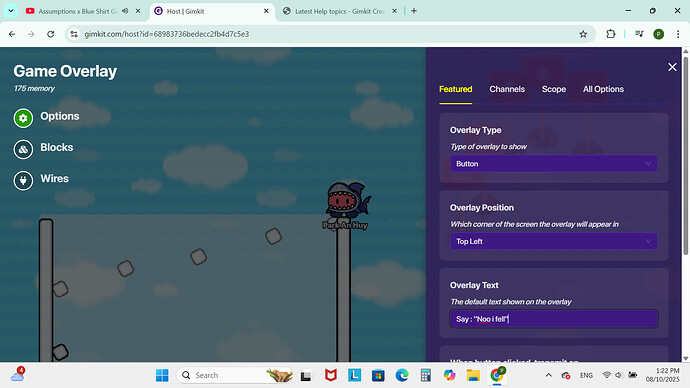The image size is (690, 388).
Task: Open the Copilot taskbar icon
Action: [x=449, y=375]
